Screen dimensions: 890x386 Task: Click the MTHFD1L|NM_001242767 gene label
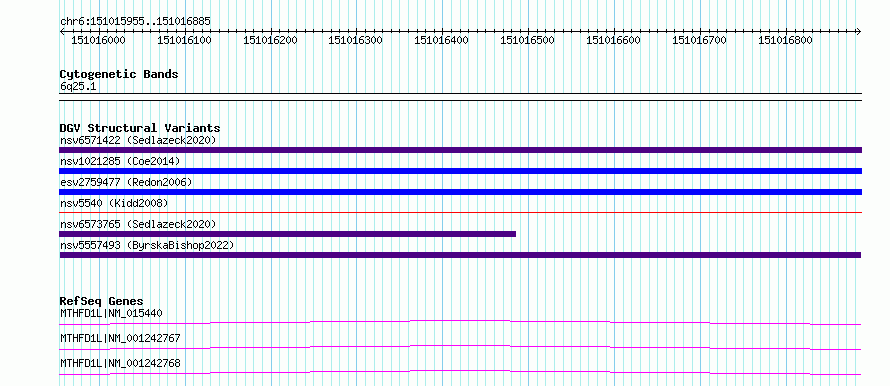point(120,338)
